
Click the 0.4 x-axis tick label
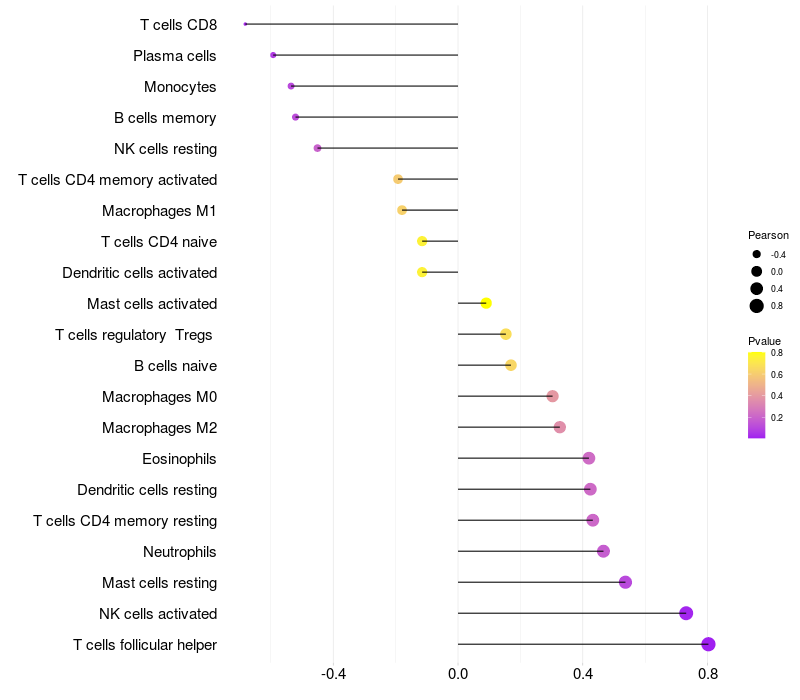click(x=583, y=673)
